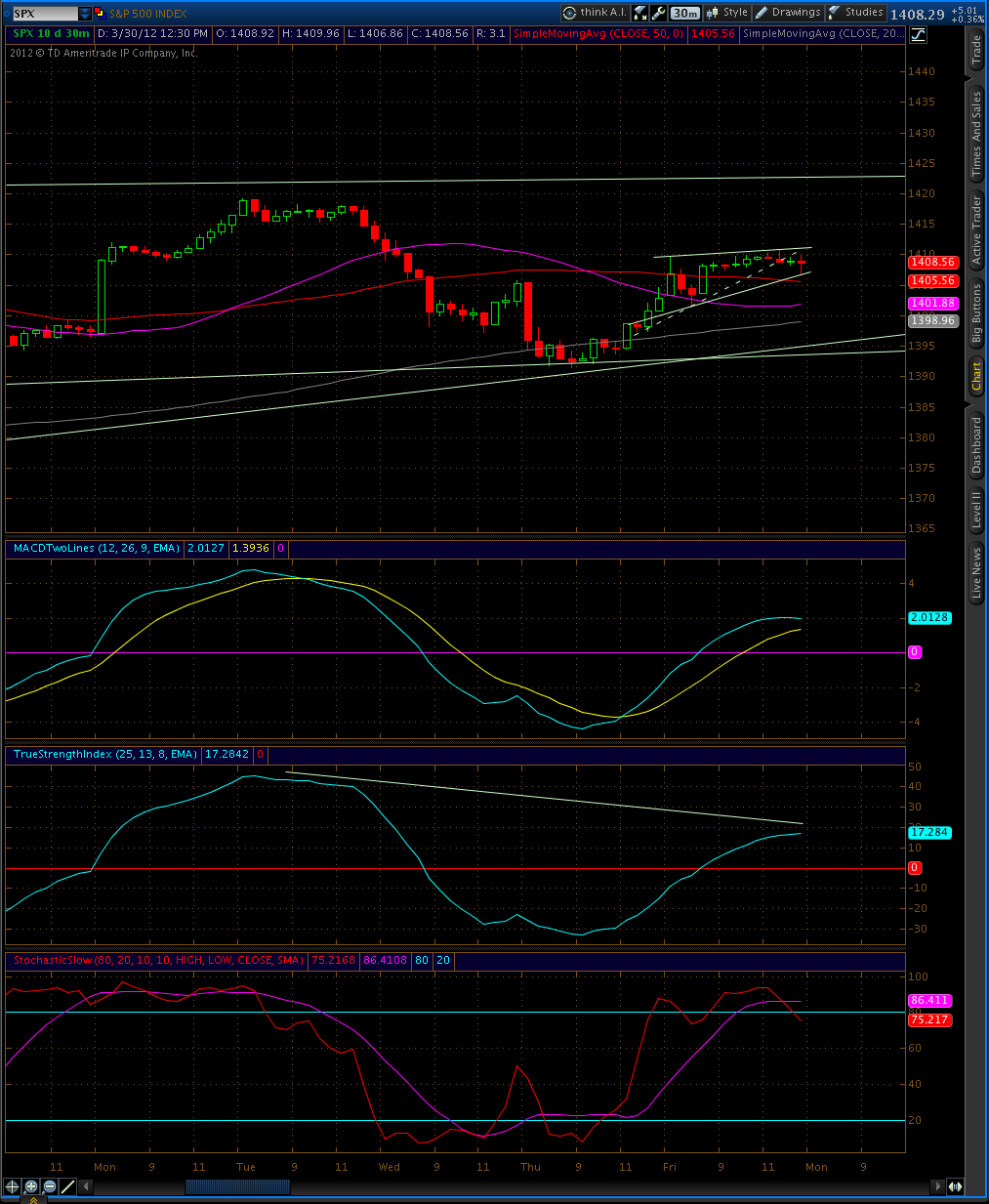
Task: Select the Times And Sales side tab
Action: coord(976,134)
